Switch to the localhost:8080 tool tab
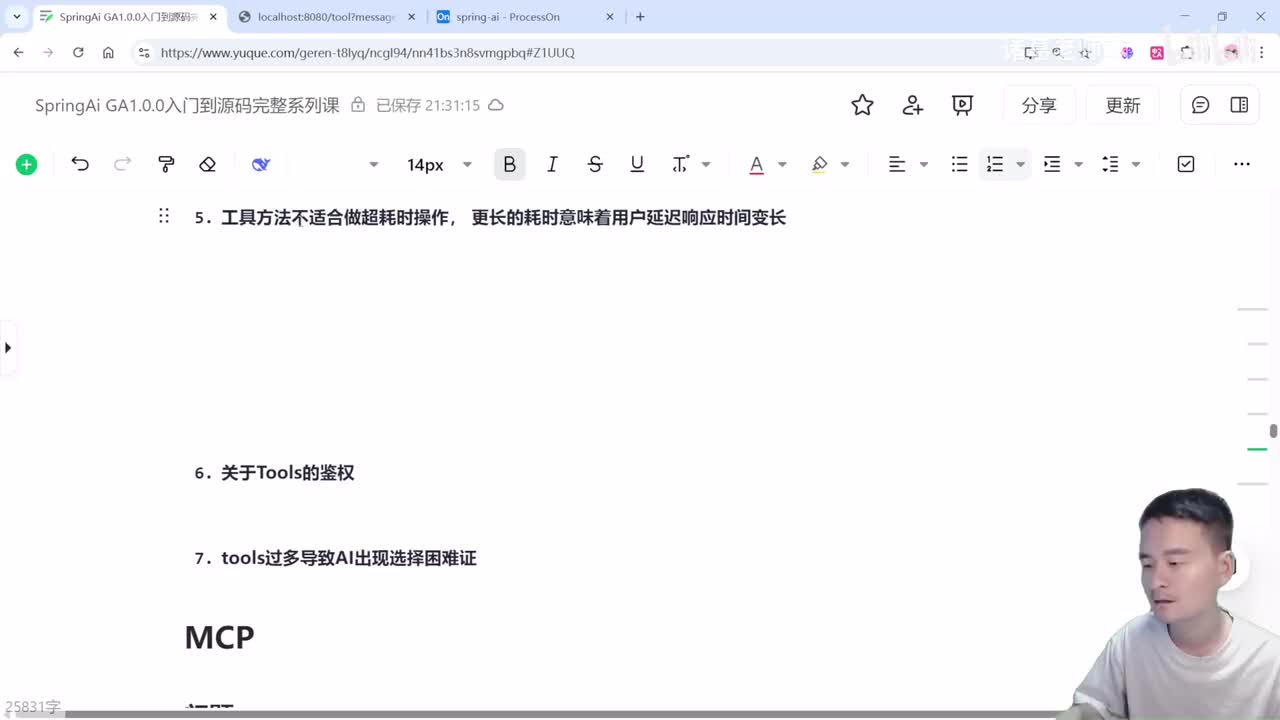1280x720 pixels. pos(327,17)
